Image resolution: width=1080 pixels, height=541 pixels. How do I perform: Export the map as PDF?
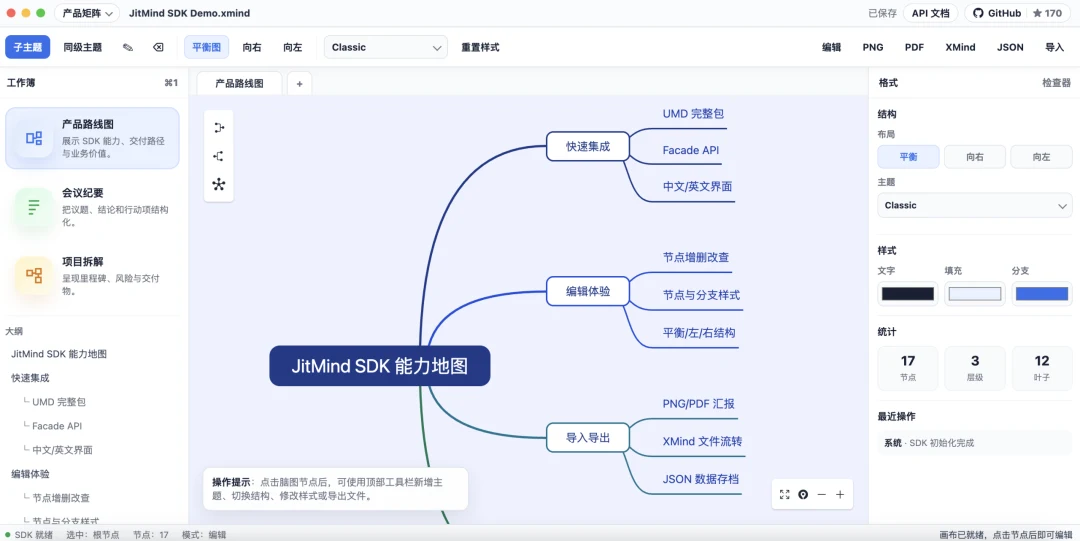(x=915, y=48)
